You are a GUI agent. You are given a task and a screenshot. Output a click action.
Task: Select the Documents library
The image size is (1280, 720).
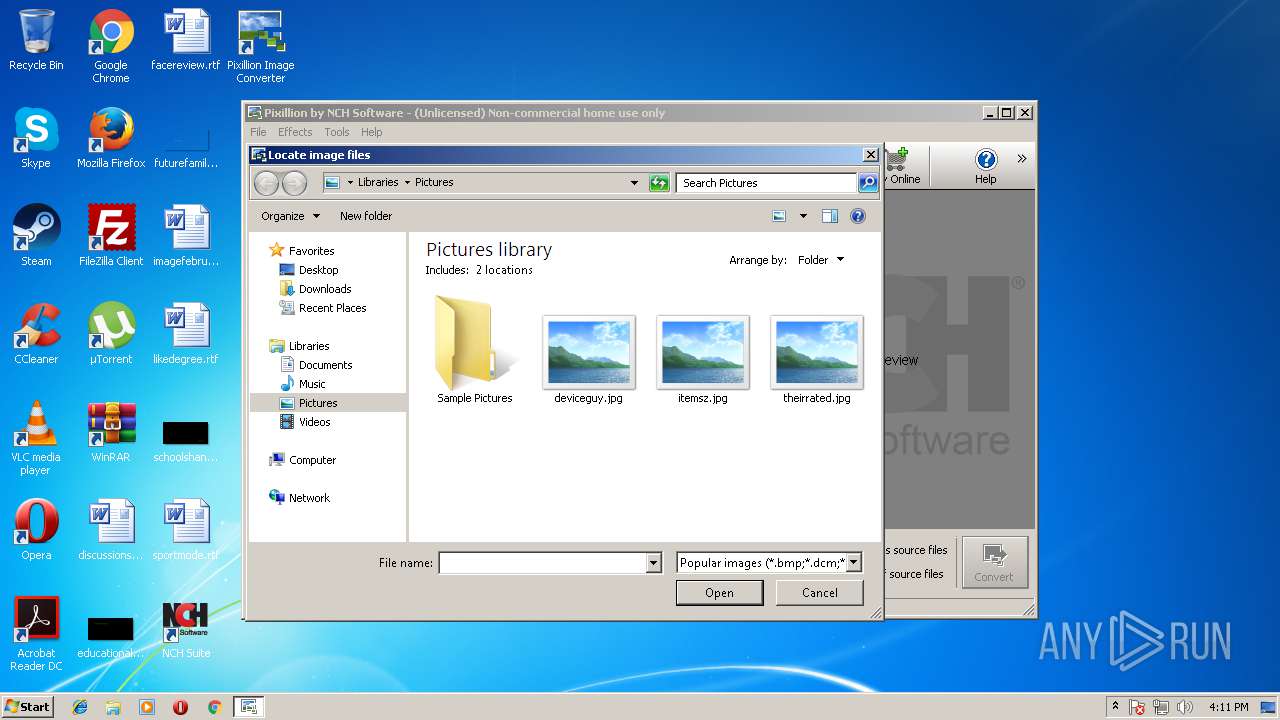click(x=325, y=365)
